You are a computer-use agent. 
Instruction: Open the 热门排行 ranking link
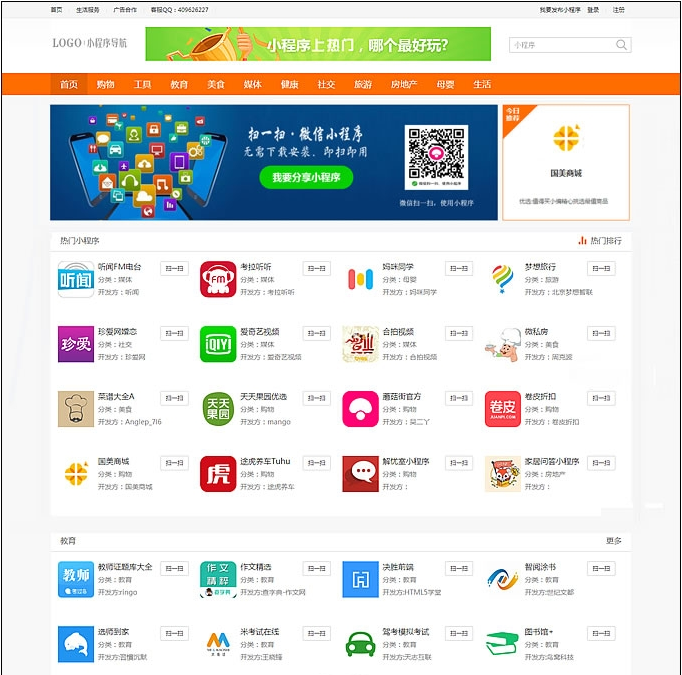pos(600,241)
